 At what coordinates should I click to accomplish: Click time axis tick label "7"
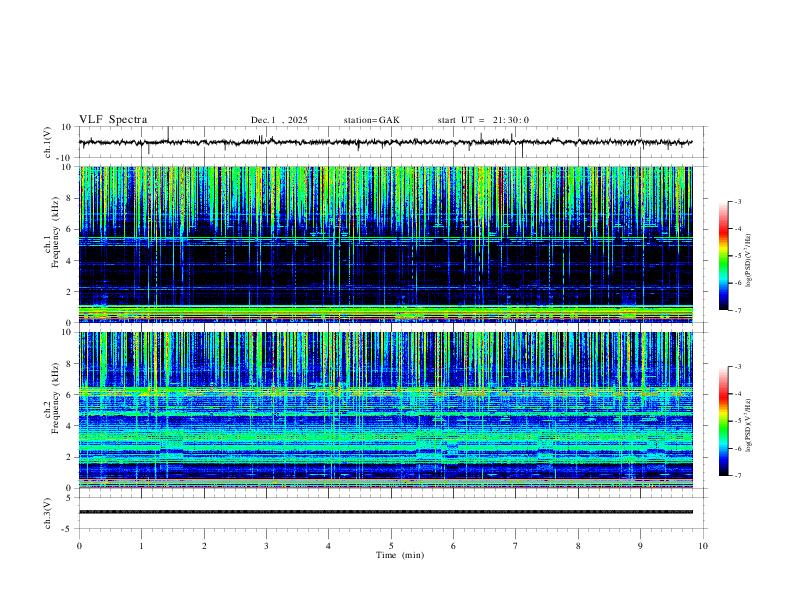(x=516, y=546)
